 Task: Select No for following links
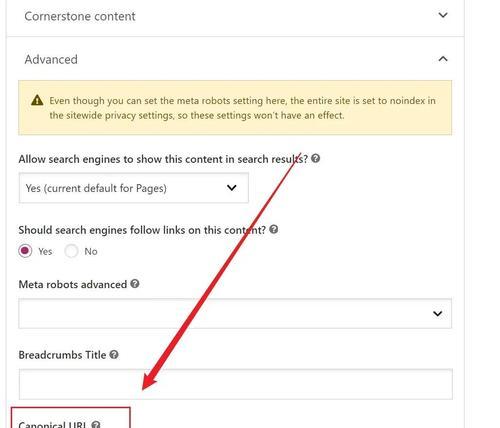pyautogui.click(x=71, y=251)
